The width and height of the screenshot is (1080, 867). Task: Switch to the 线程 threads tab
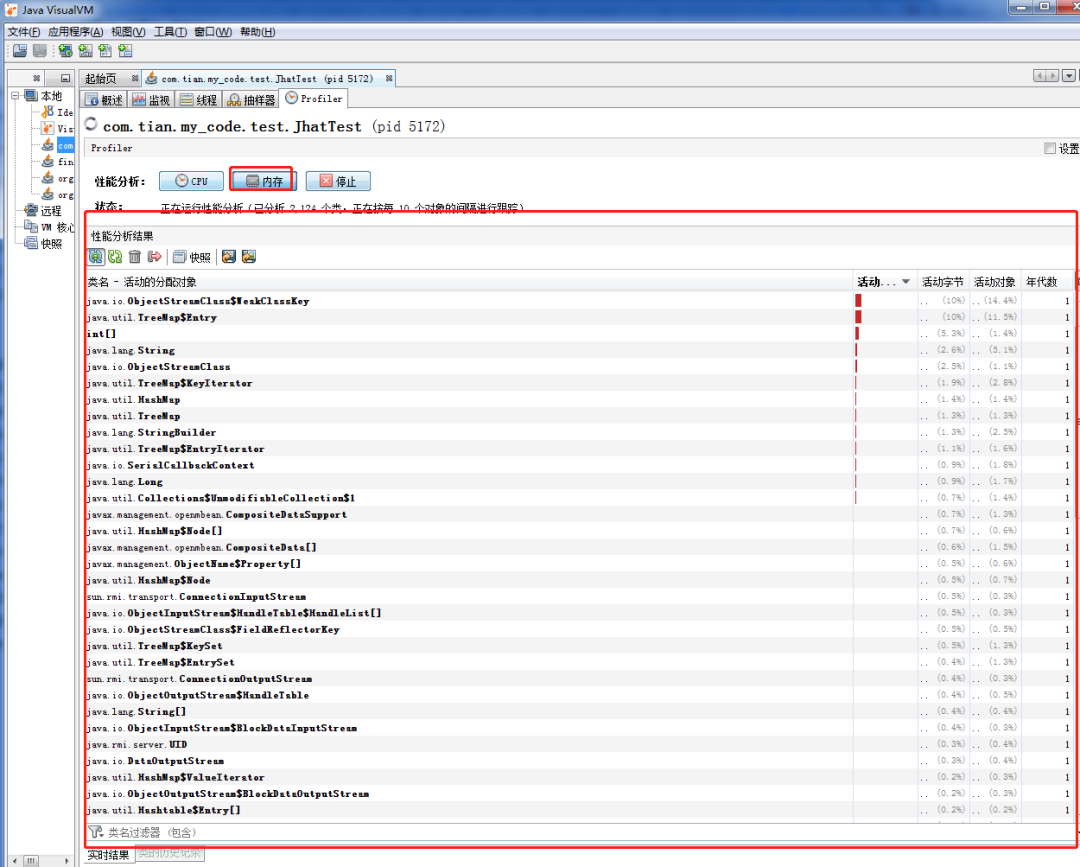click(x=199, y=100)
